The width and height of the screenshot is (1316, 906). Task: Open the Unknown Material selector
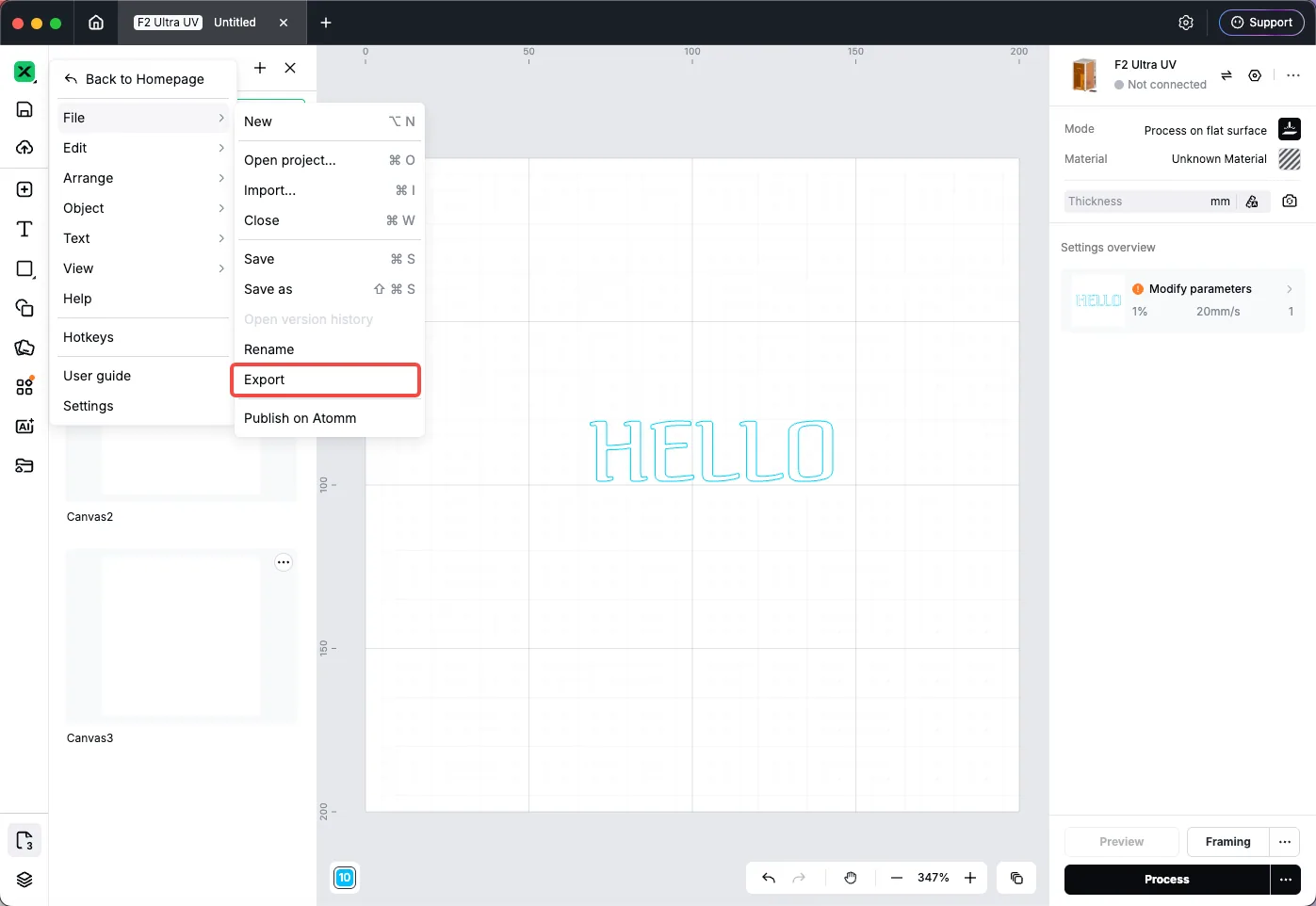1235,159
